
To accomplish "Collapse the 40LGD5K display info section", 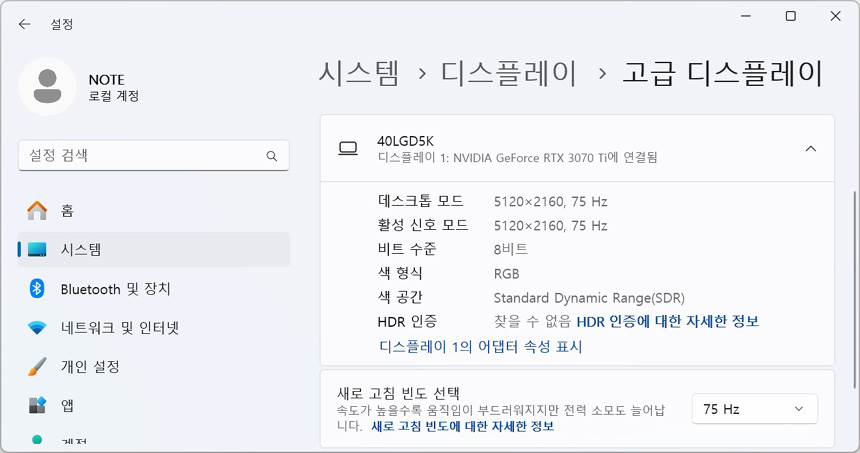I will coord(810,149).
